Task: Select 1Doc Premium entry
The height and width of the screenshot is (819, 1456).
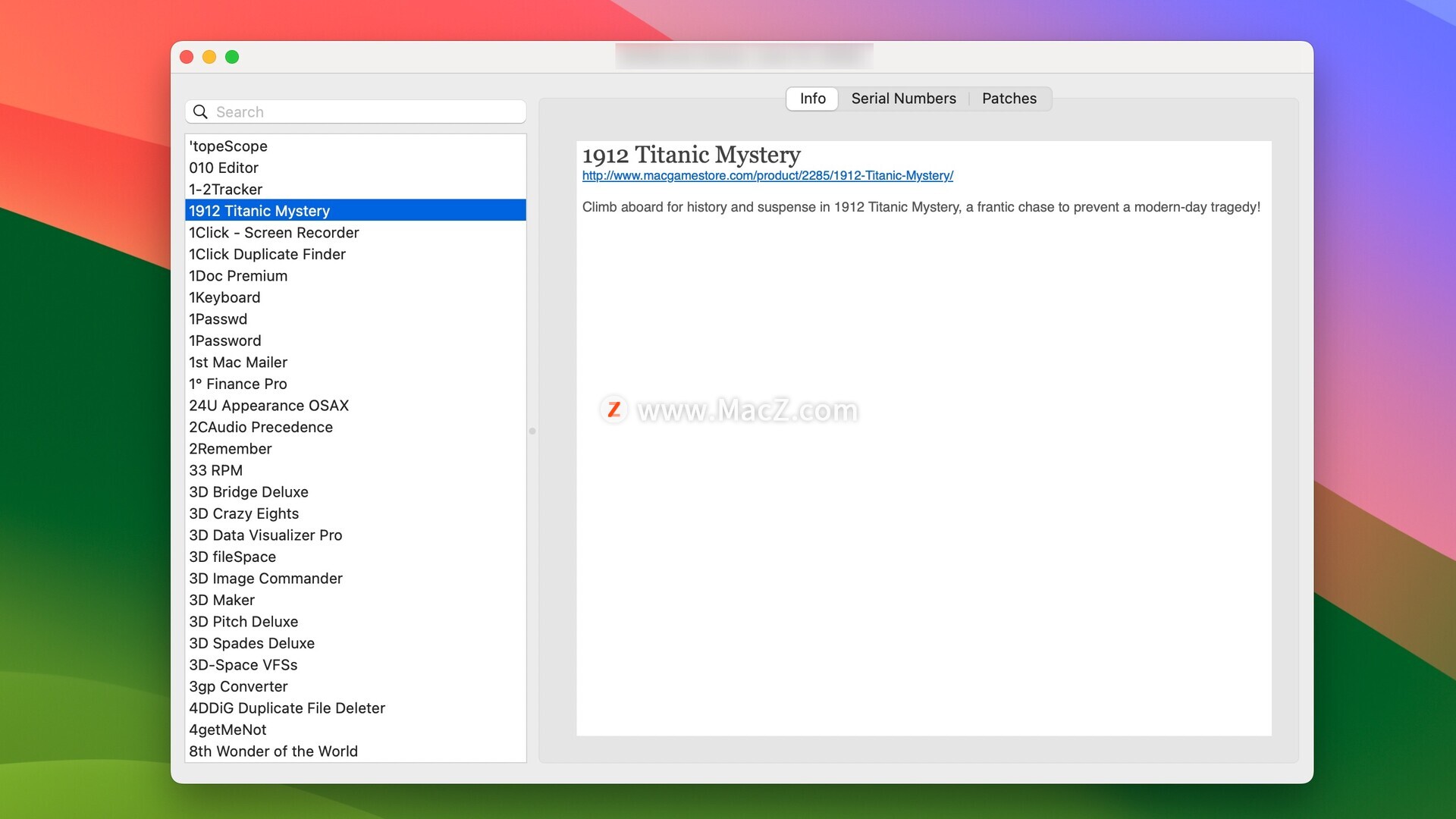Action: coord(355,276)
